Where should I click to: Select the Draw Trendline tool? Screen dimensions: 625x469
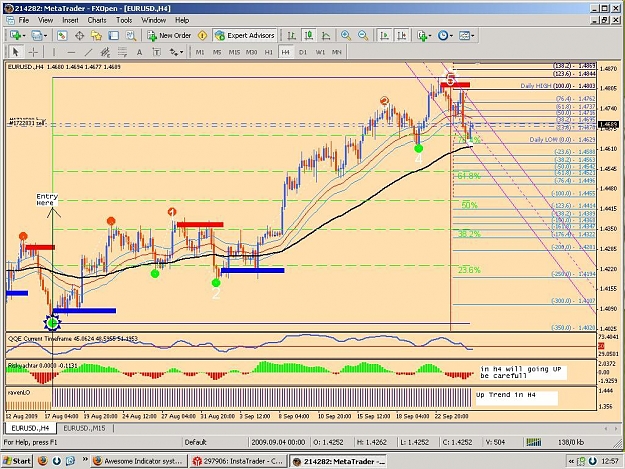click(88, 52)
